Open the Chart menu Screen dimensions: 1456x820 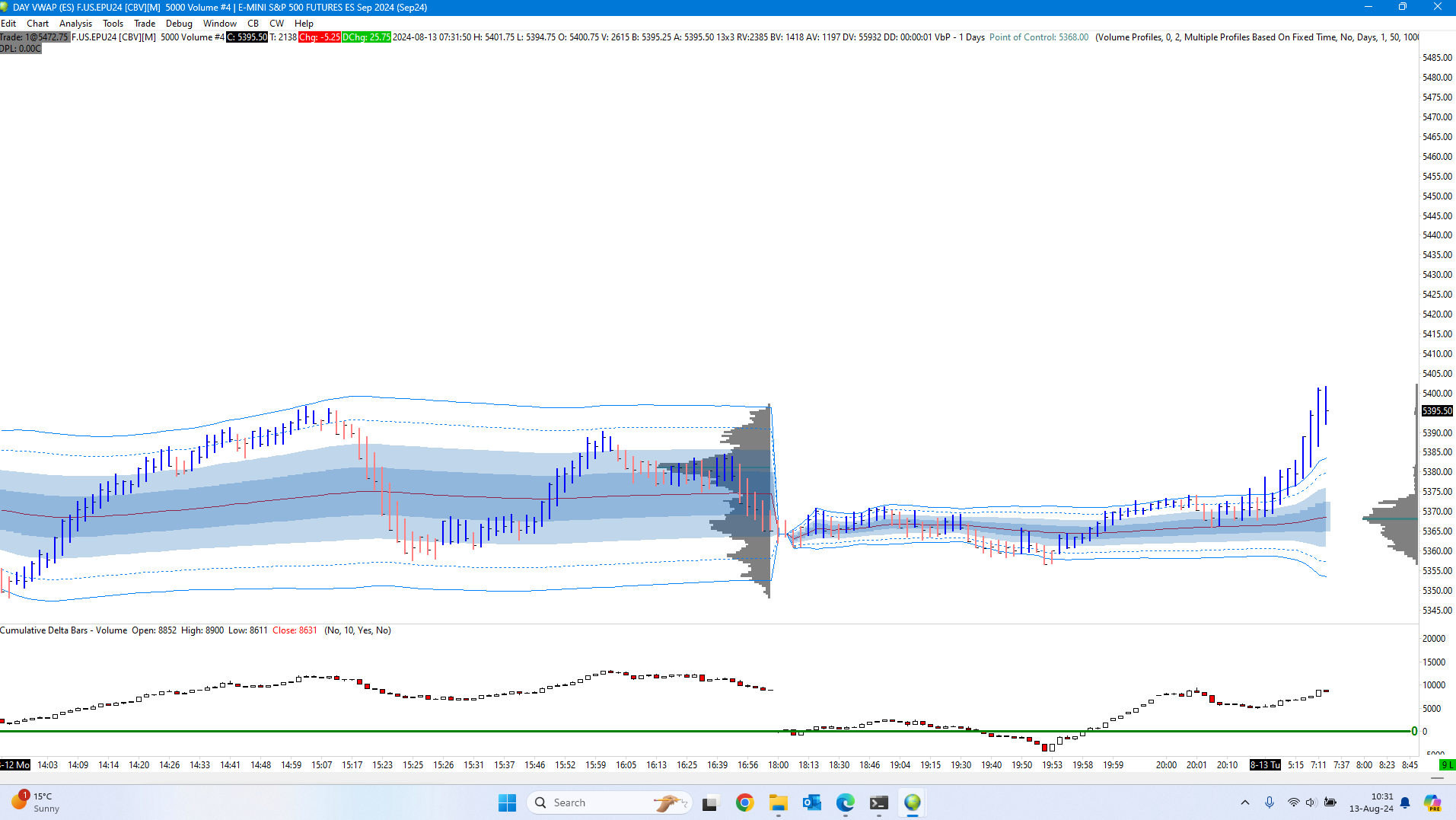click(x=37, y=24)
